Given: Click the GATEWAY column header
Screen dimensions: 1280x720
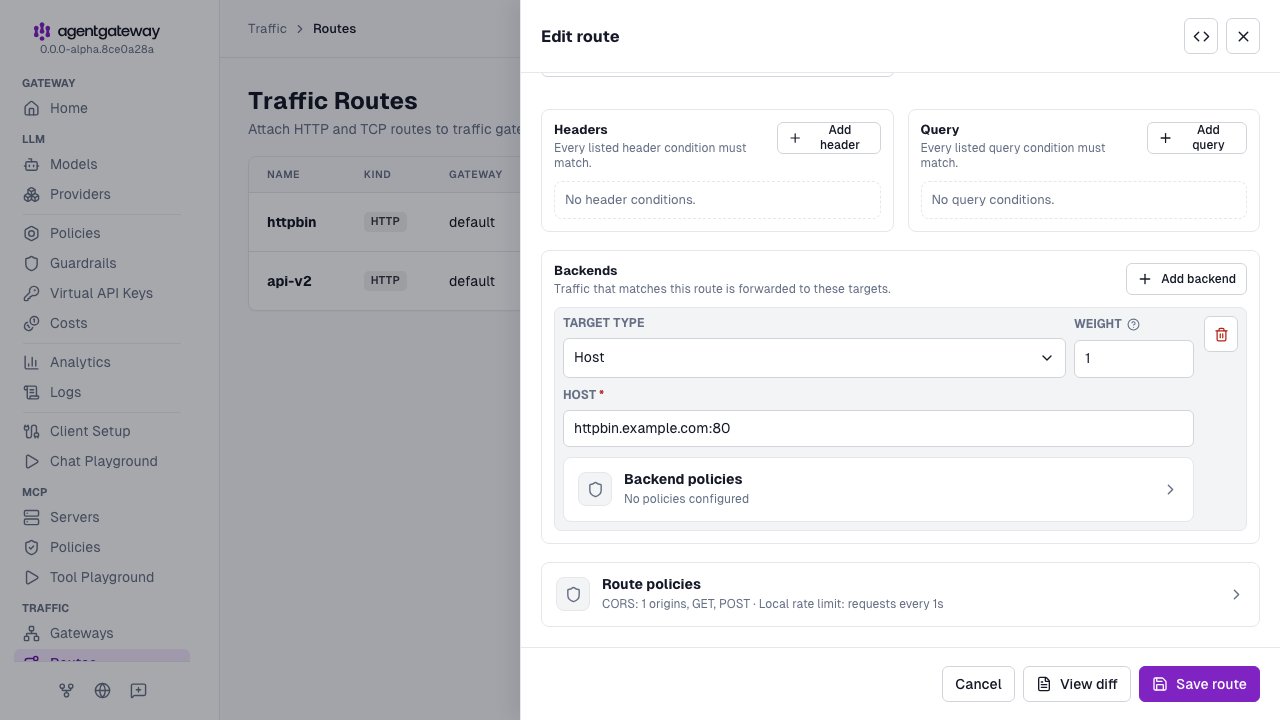Looking at the screenshot, I should click(476, 174).
